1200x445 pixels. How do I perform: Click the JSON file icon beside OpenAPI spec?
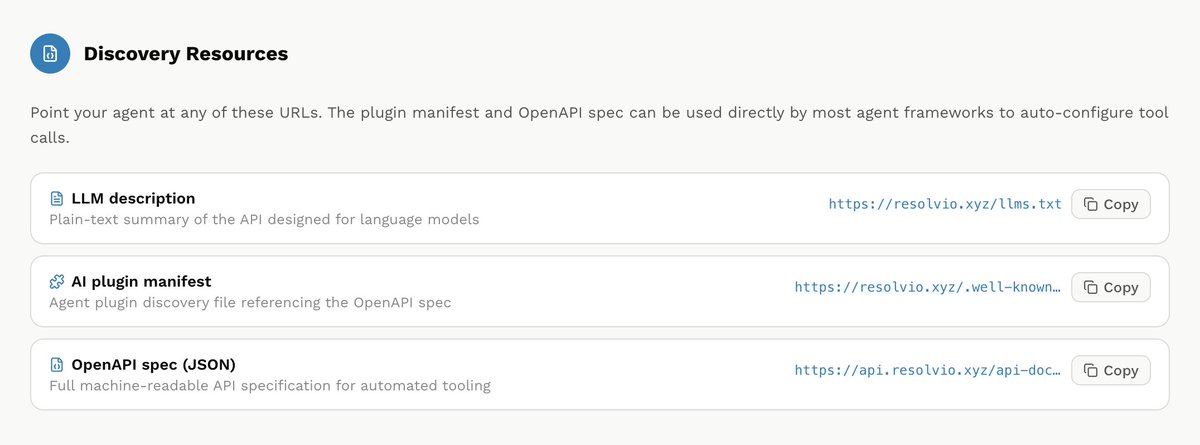coord(57,365)
